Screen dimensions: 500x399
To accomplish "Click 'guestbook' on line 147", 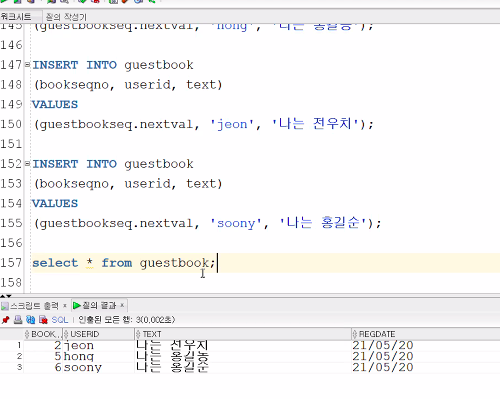I will [159, 65].
